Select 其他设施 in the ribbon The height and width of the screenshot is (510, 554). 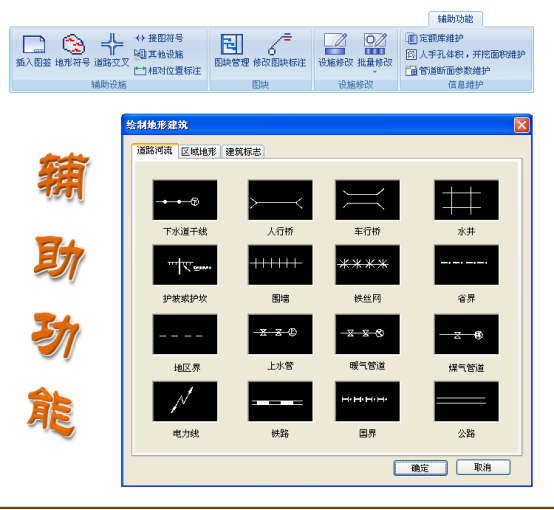pyautogui.click(x=159, y=54)
